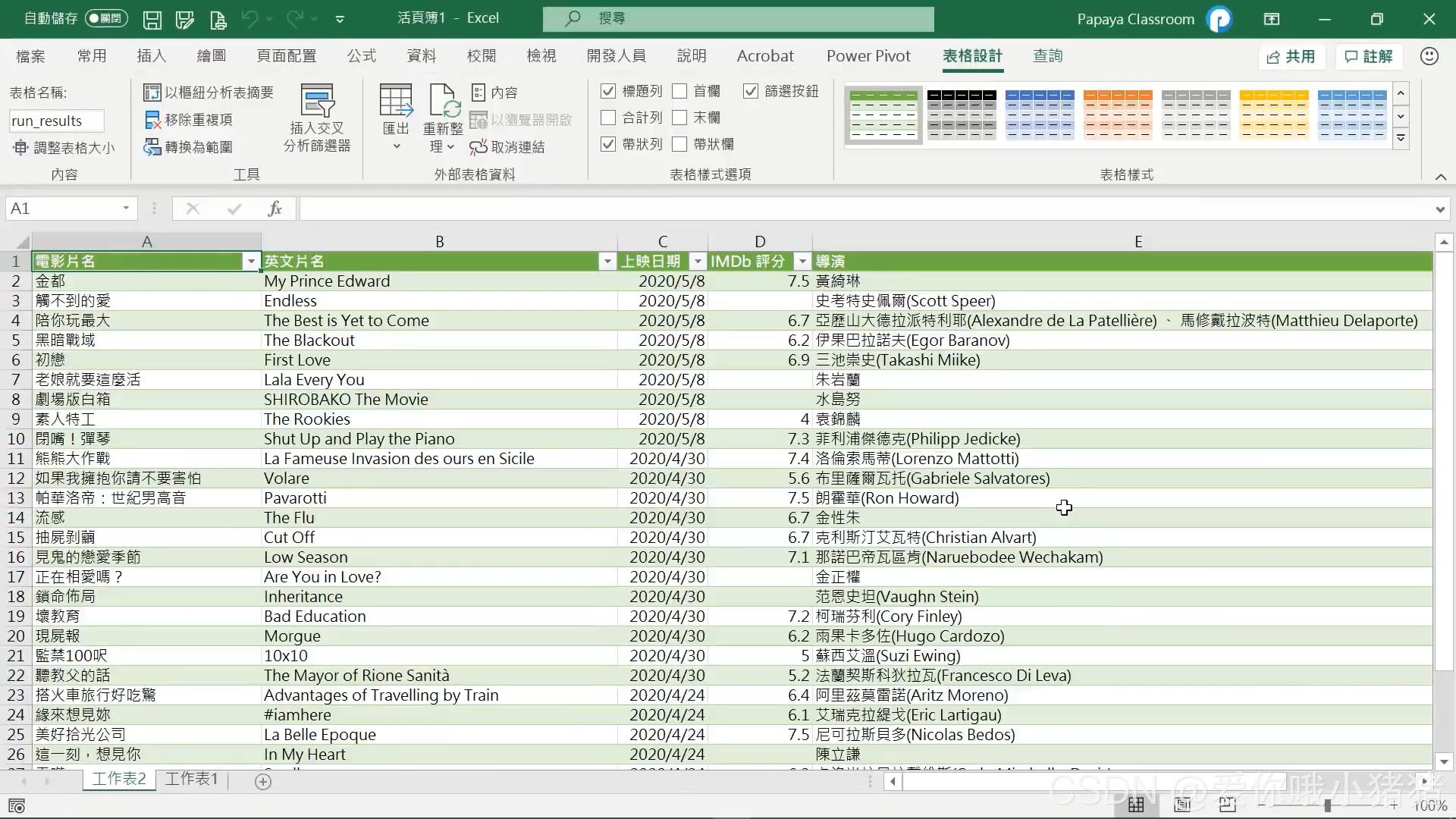Screen dimensions: 1456x819
Task: Click the 共用 (Share) button
Action: tap(1291, 57)
